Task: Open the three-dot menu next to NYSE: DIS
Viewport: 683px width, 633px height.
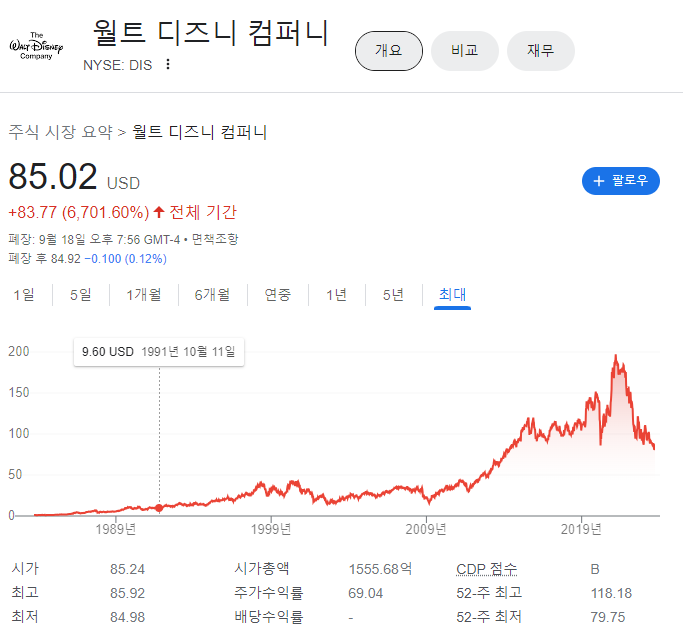Action: pos(168,64)
